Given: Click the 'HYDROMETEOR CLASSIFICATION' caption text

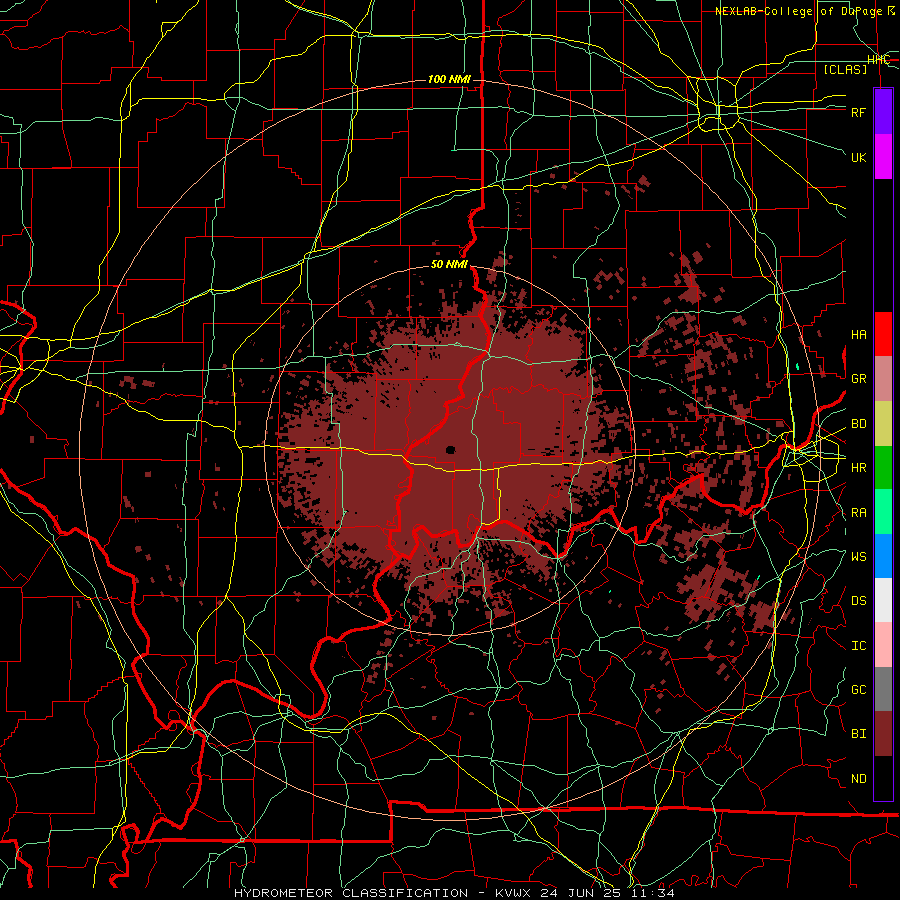Looking at the screenshot, I should [x=351, y=893].
